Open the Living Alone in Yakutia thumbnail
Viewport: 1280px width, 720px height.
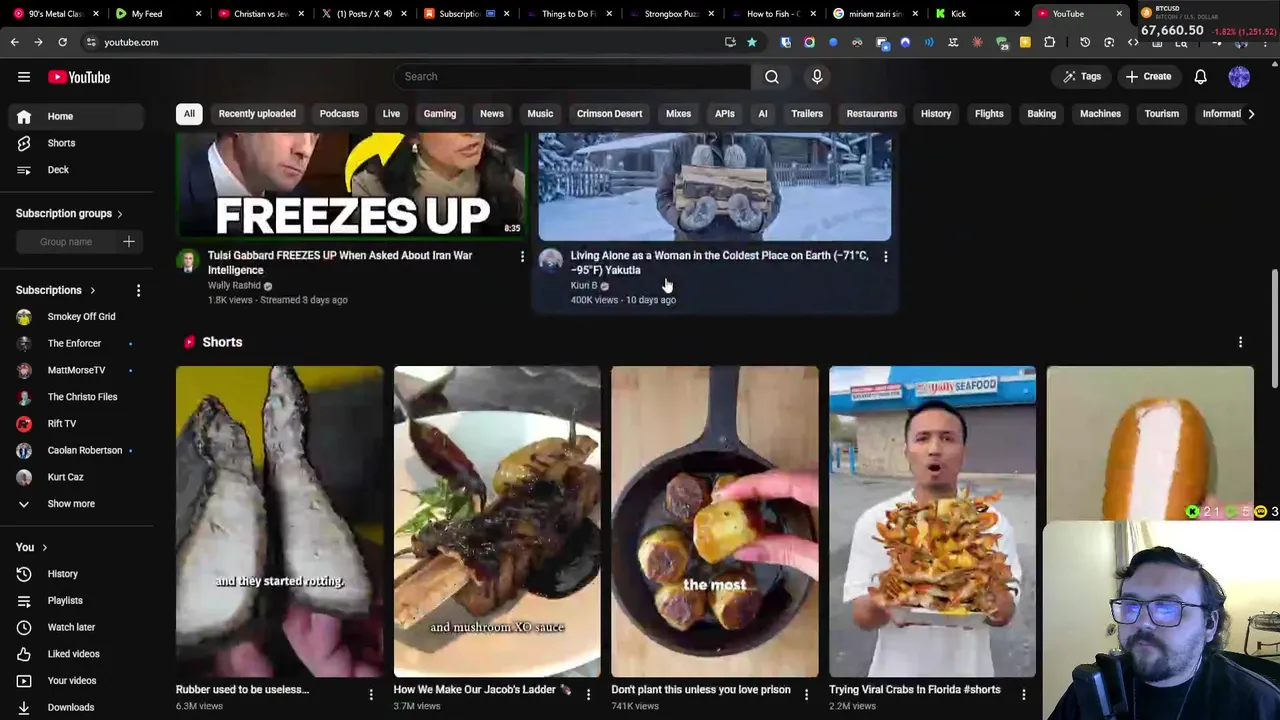(x=714, y=187)
